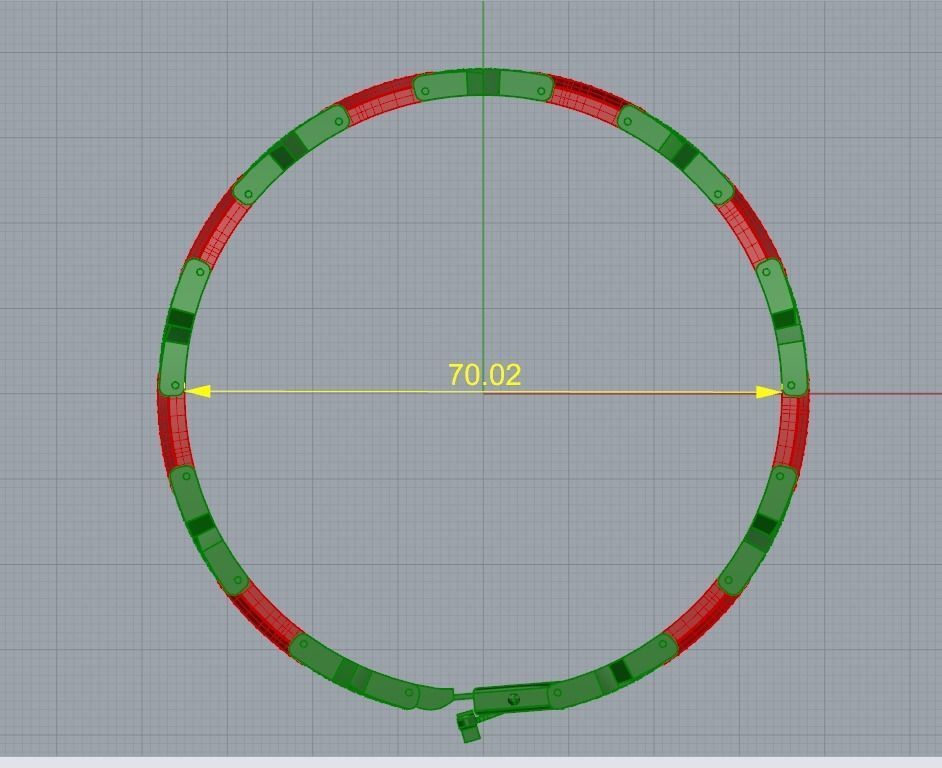This screenshot has width=942, height=768.
Task: Pick the green vertical axis line above the ring
Action: click(x=483, y=34)
